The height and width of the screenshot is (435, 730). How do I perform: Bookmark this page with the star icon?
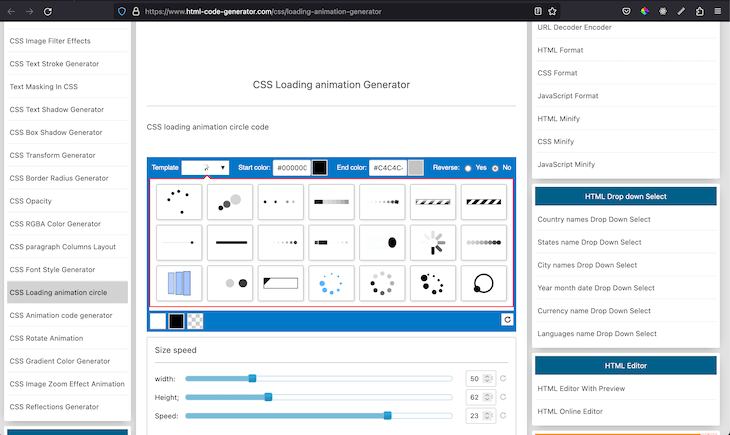pos(552,11)
